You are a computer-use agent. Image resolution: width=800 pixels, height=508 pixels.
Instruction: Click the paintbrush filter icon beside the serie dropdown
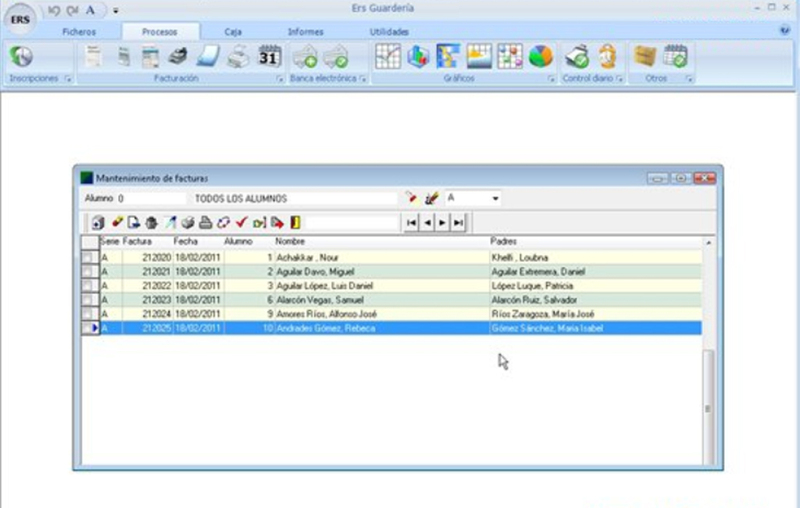click(x=432, y=198)
